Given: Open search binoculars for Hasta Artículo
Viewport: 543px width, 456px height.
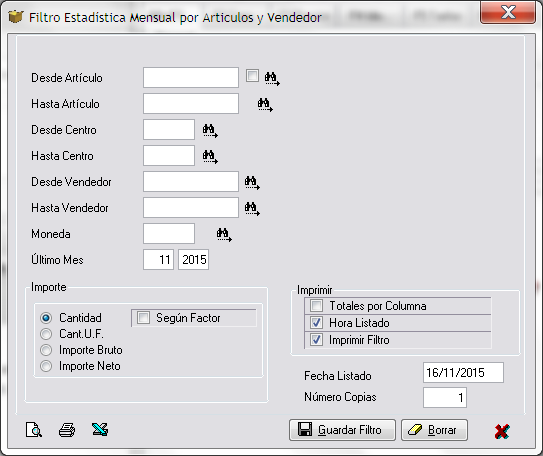Looking at the screenshot, I should click(265, 105).
